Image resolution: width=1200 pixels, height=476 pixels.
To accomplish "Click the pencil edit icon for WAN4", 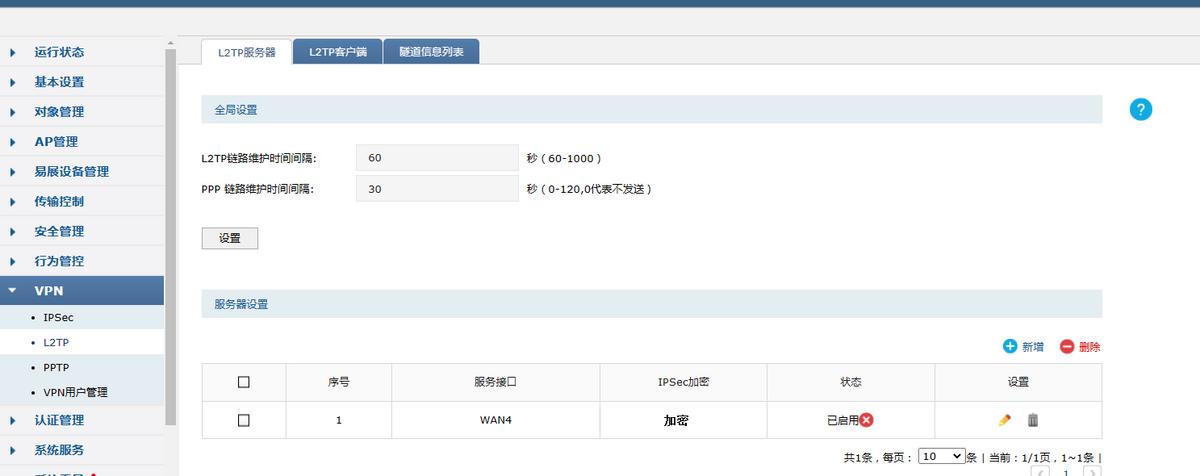I will (1004, 420).
